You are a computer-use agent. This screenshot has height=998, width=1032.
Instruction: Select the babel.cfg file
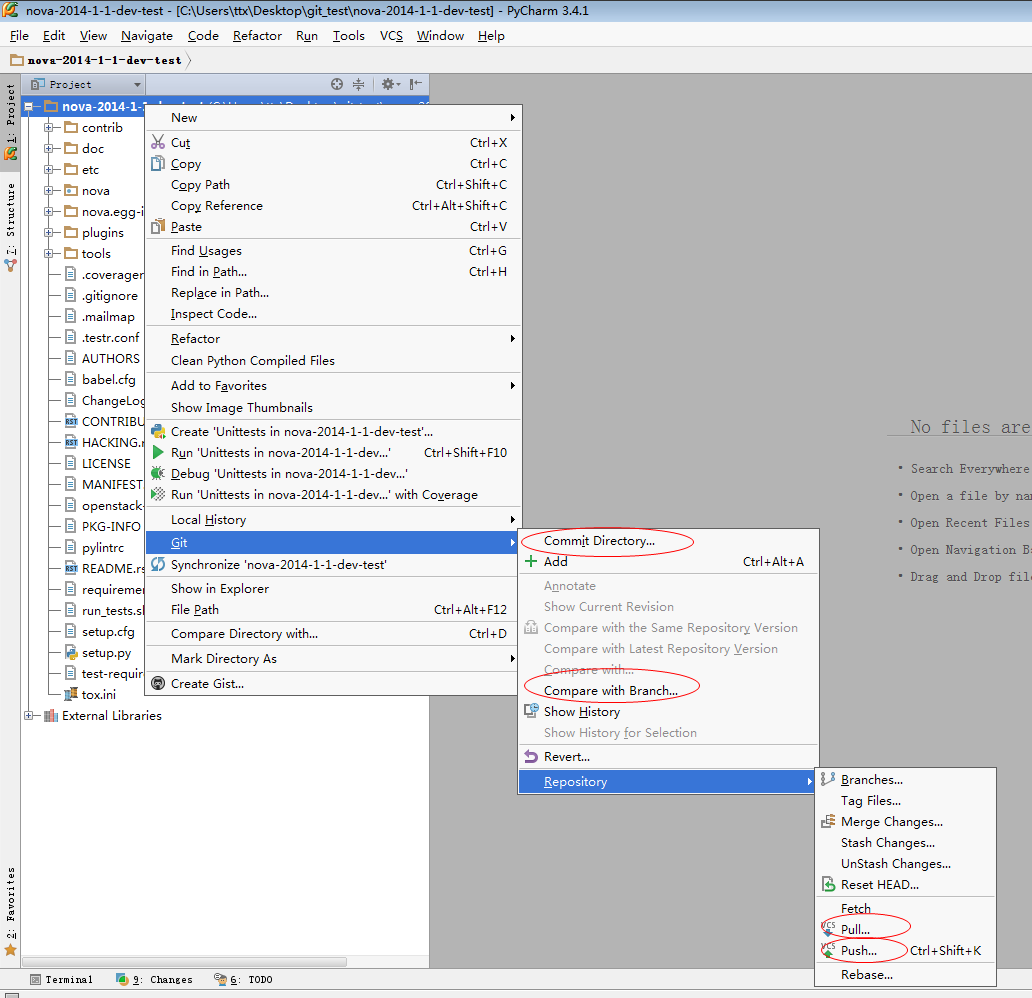pyautogui.click(x=108, y=380)
